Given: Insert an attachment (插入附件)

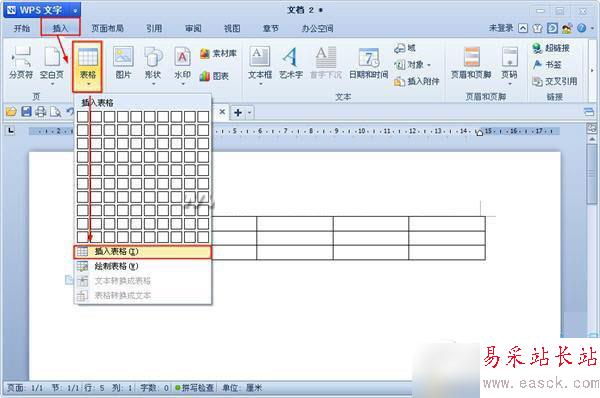Looking at the screenshot, I should (417, 81).
